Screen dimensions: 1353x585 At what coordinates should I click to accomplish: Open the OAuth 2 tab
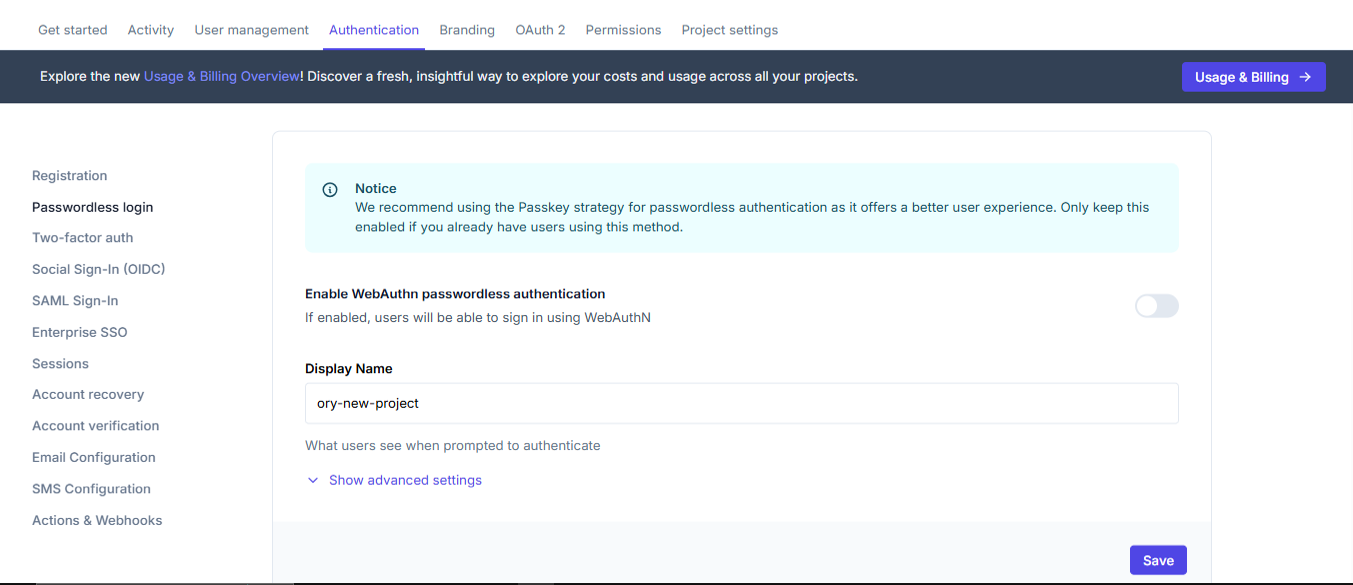click(x=540, y=29)
